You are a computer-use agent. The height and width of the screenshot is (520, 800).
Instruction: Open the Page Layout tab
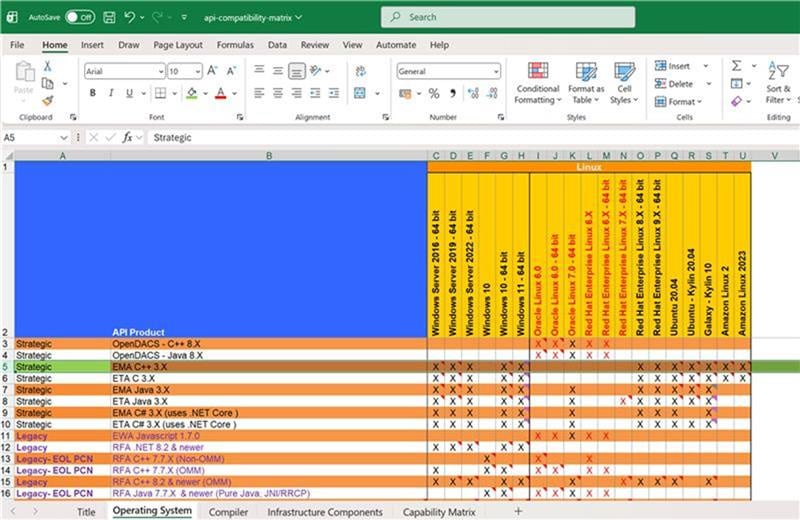[178, 45]
